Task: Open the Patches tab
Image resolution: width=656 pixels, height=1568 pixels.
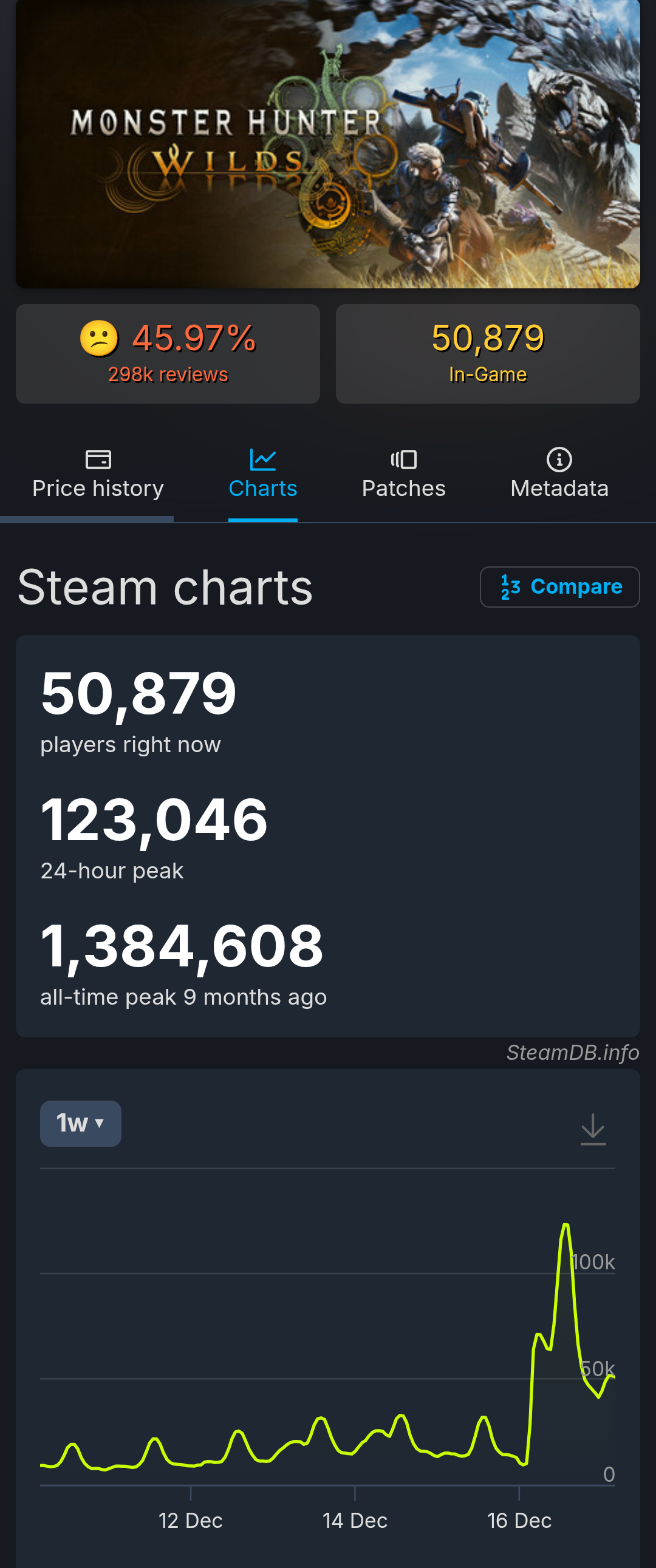Action: tap(404, 488)
